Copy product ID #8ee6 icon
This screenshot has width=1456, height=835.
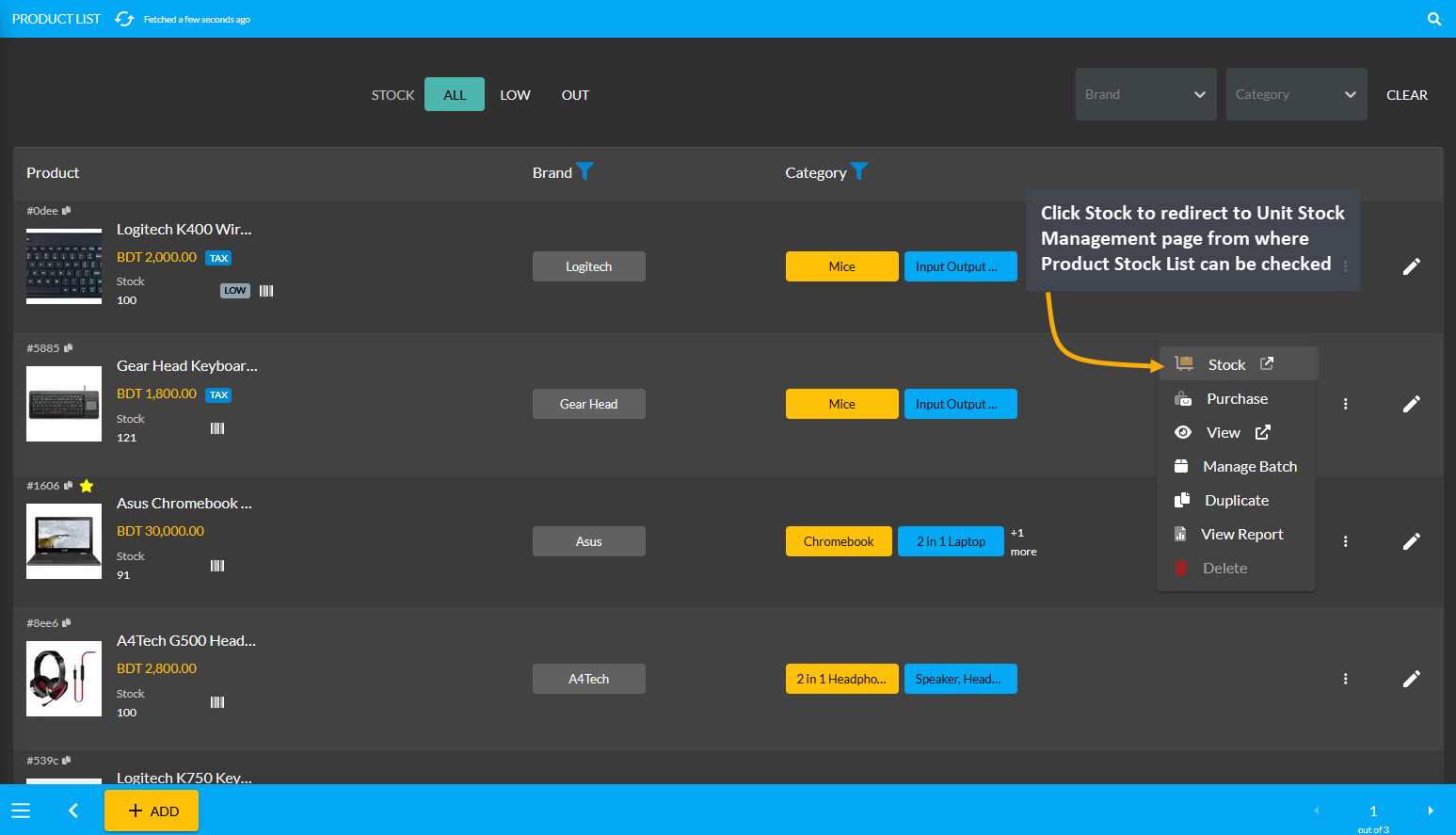(66, 623)
